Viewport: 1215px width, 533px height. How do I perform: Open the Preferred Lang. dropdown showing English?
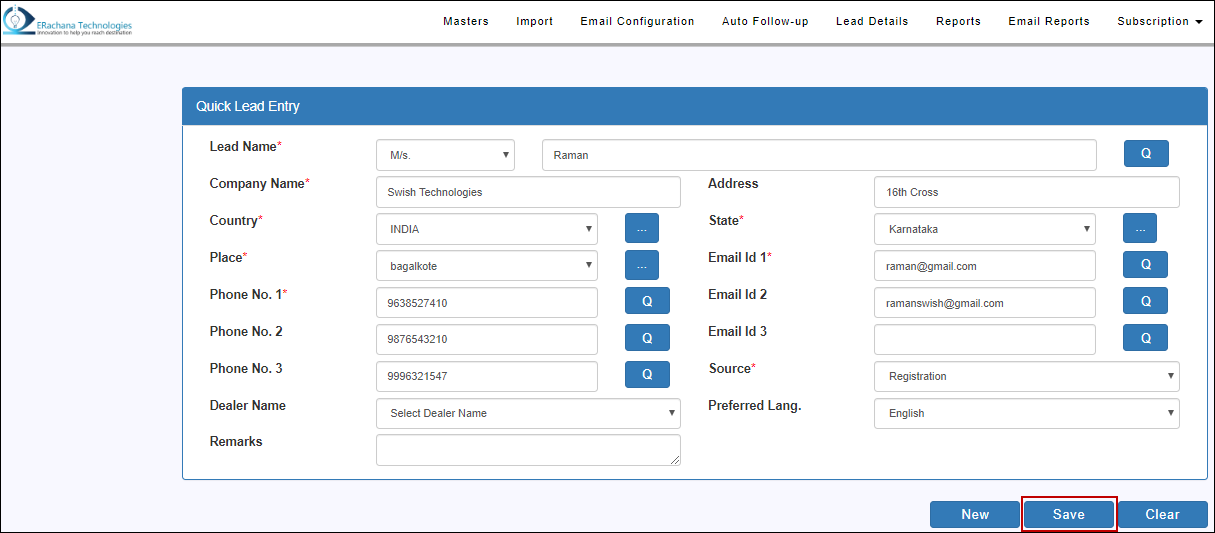1027,413
